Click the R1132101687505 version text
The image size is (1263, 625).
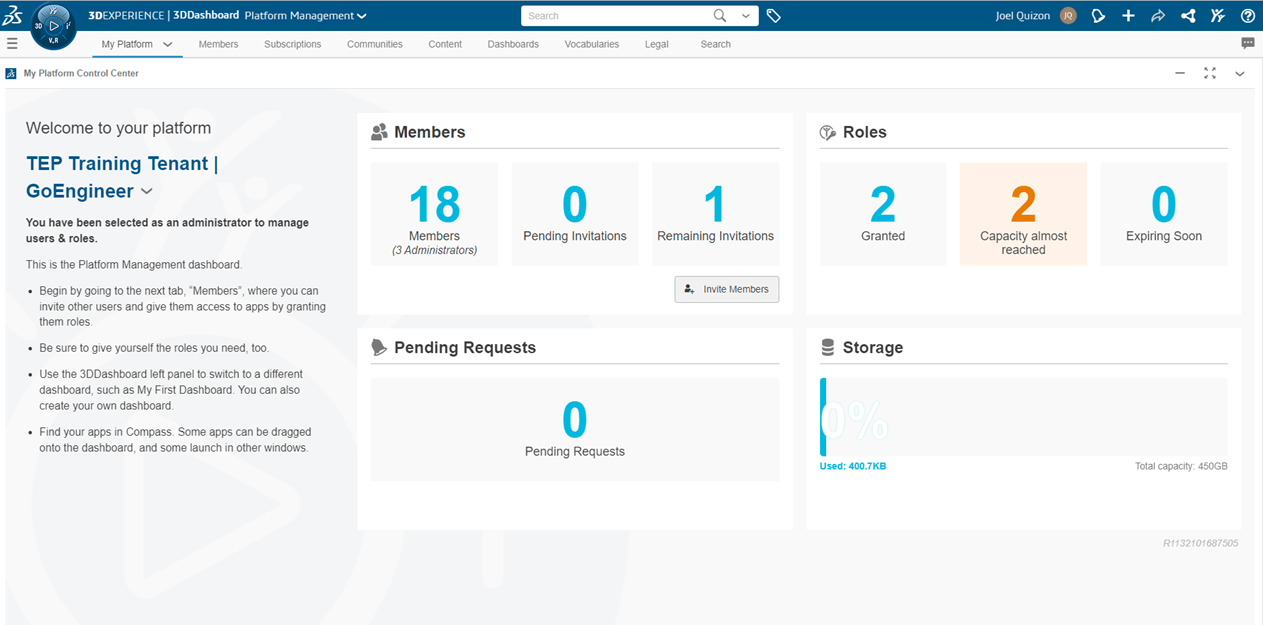[x=1200, y=543]
